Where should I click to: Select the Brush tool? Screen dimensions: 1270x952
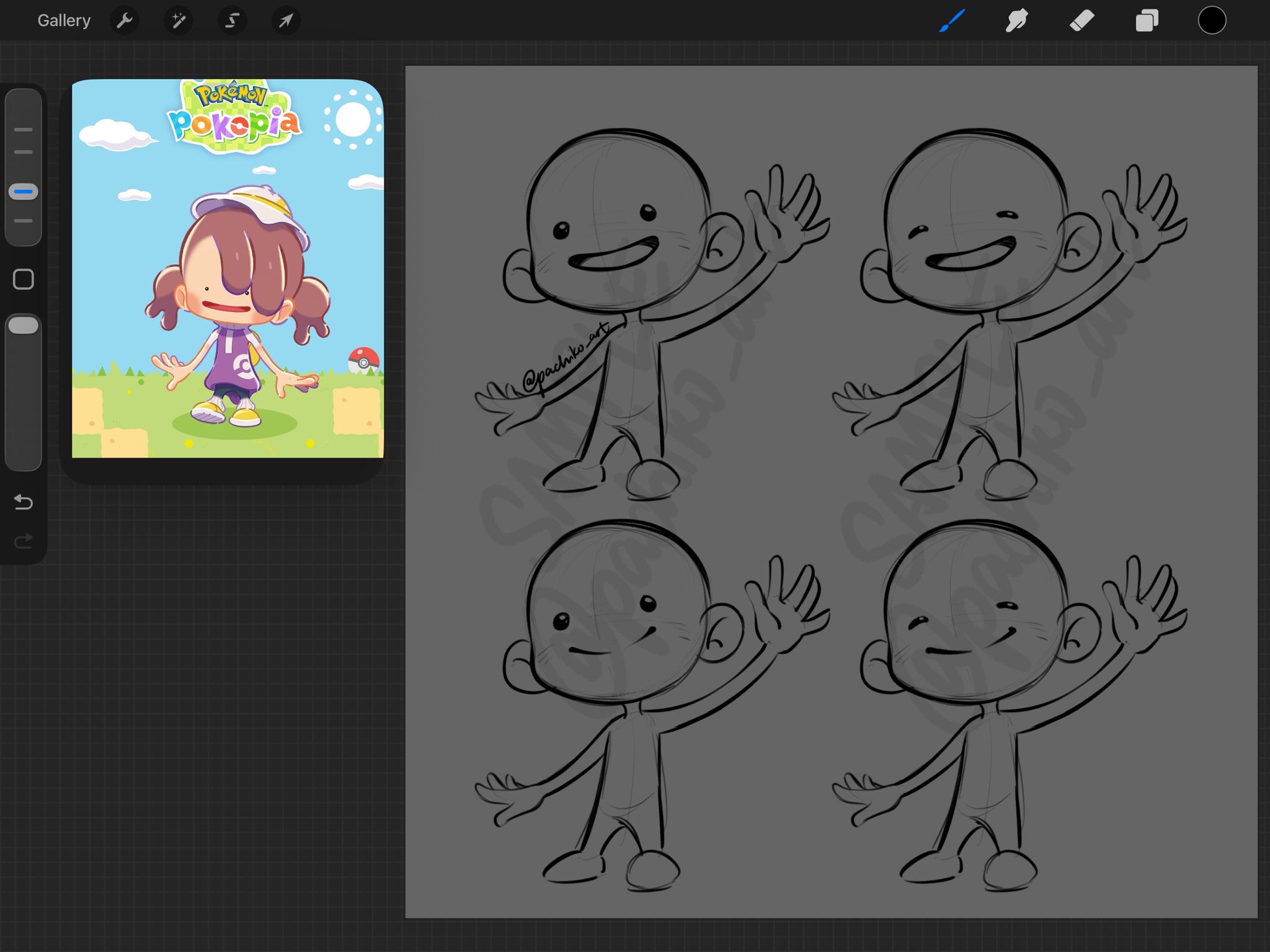952,20
